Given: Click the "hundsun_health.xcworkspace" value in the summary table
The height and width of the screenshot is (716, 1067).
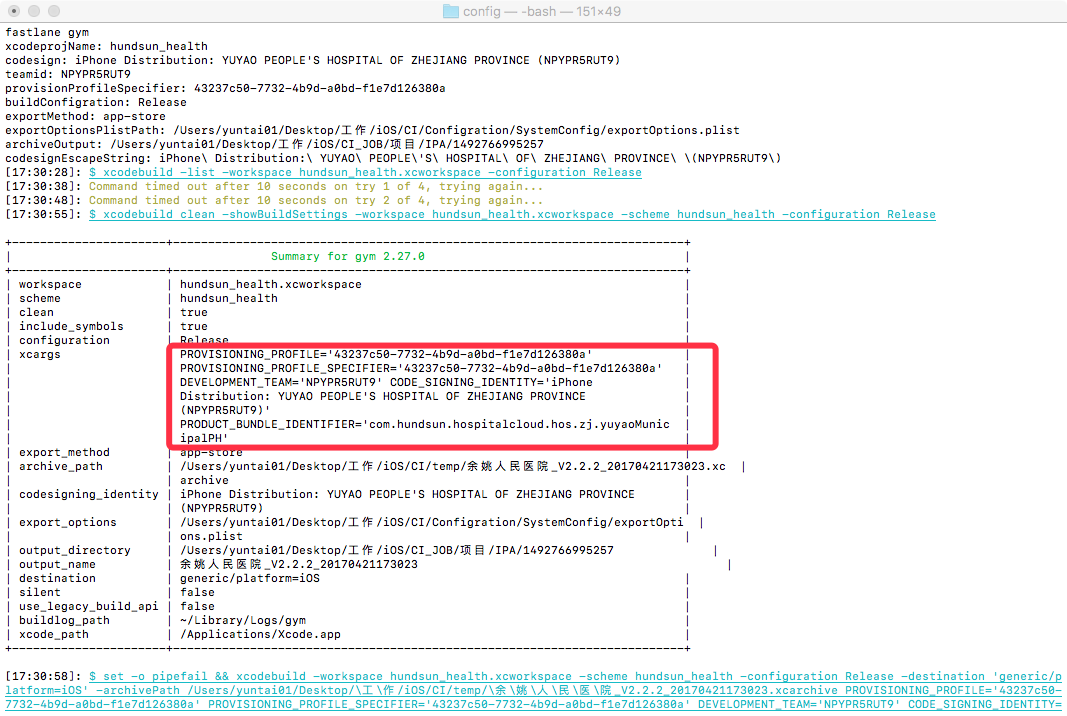Looking at the screenshot, I should tap(271, 284).
